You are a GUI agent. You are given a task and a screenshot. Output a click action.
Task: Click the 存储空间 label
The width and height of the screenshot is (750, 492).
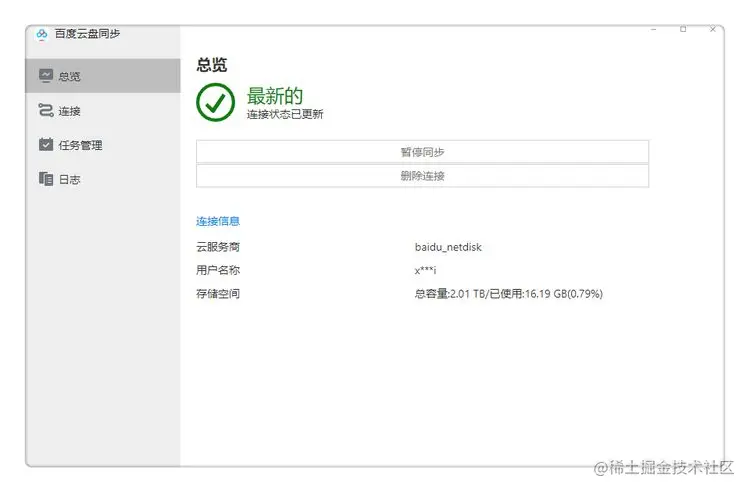coord(218,294)
